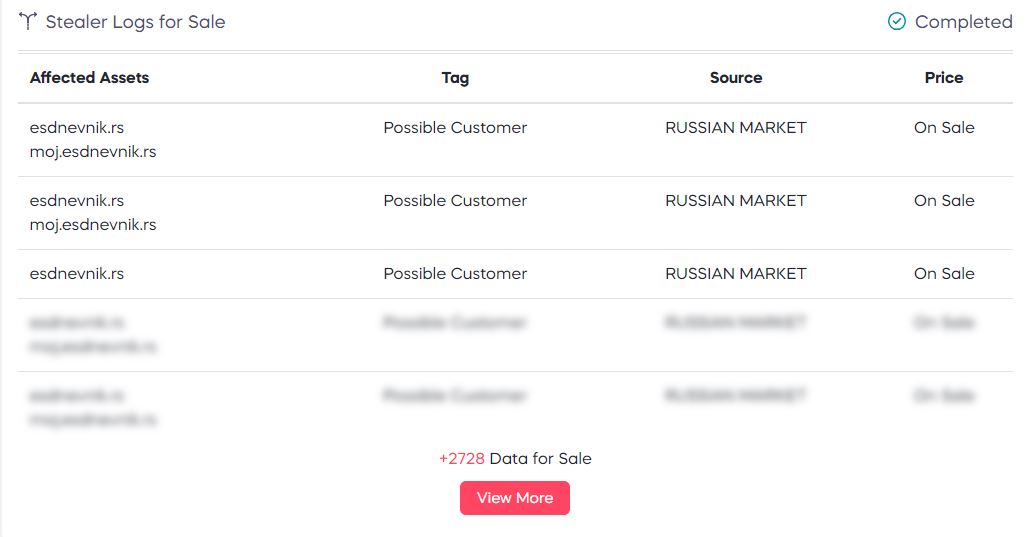This screenshot has height=537, width=1027.
Task: Select the Price column header
Action: [x=944, y=77]
